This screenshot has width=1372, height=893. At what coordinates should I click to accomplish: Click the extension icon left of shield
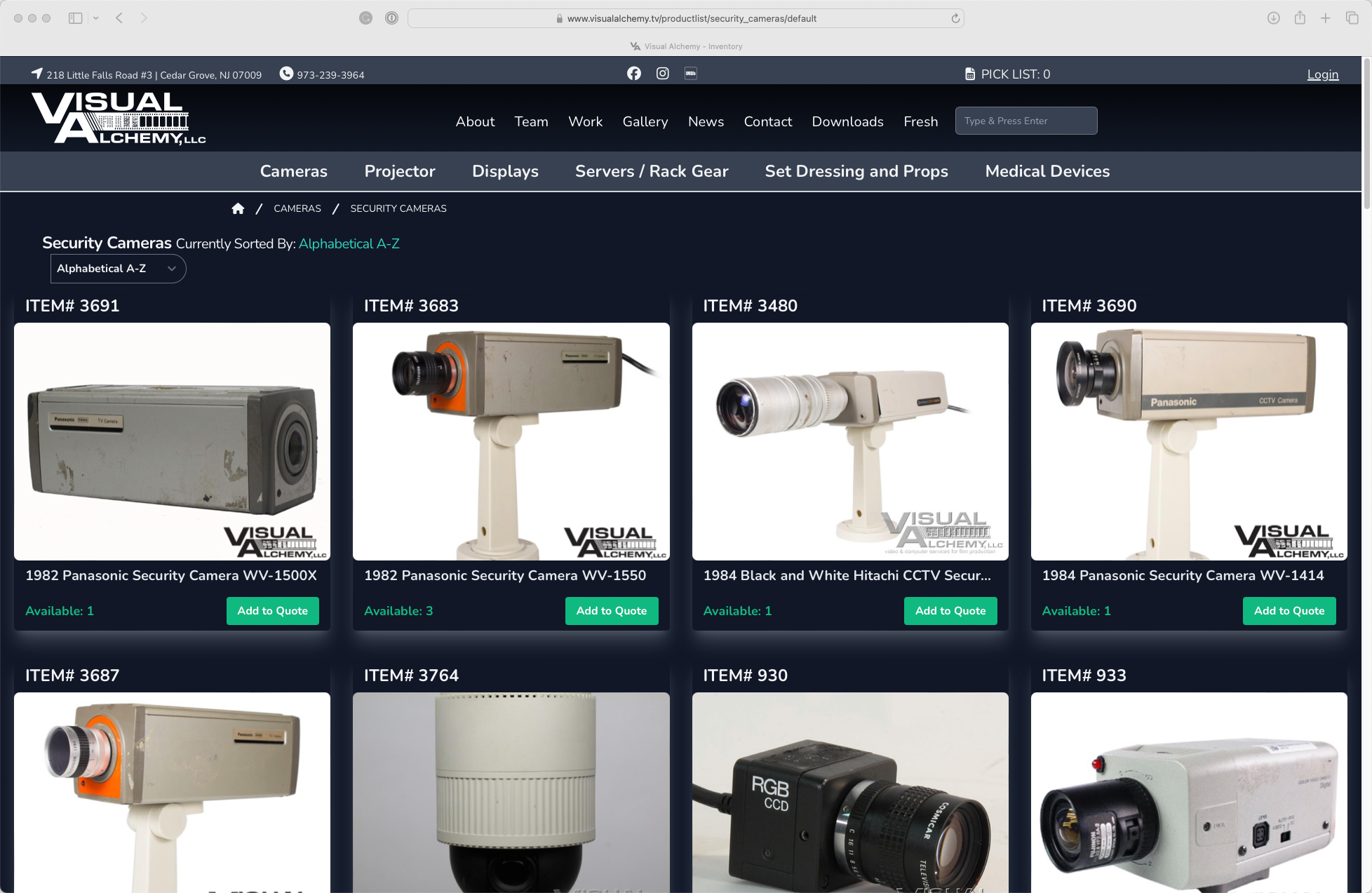pos(365,18)
